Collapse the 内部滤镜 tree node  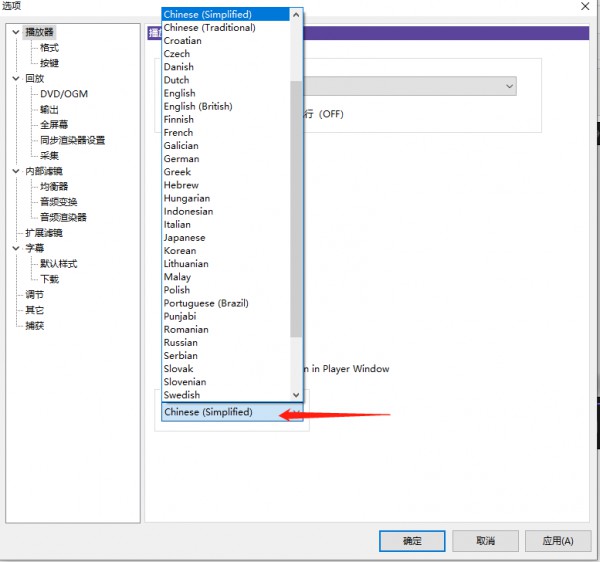tap(16, 171)
